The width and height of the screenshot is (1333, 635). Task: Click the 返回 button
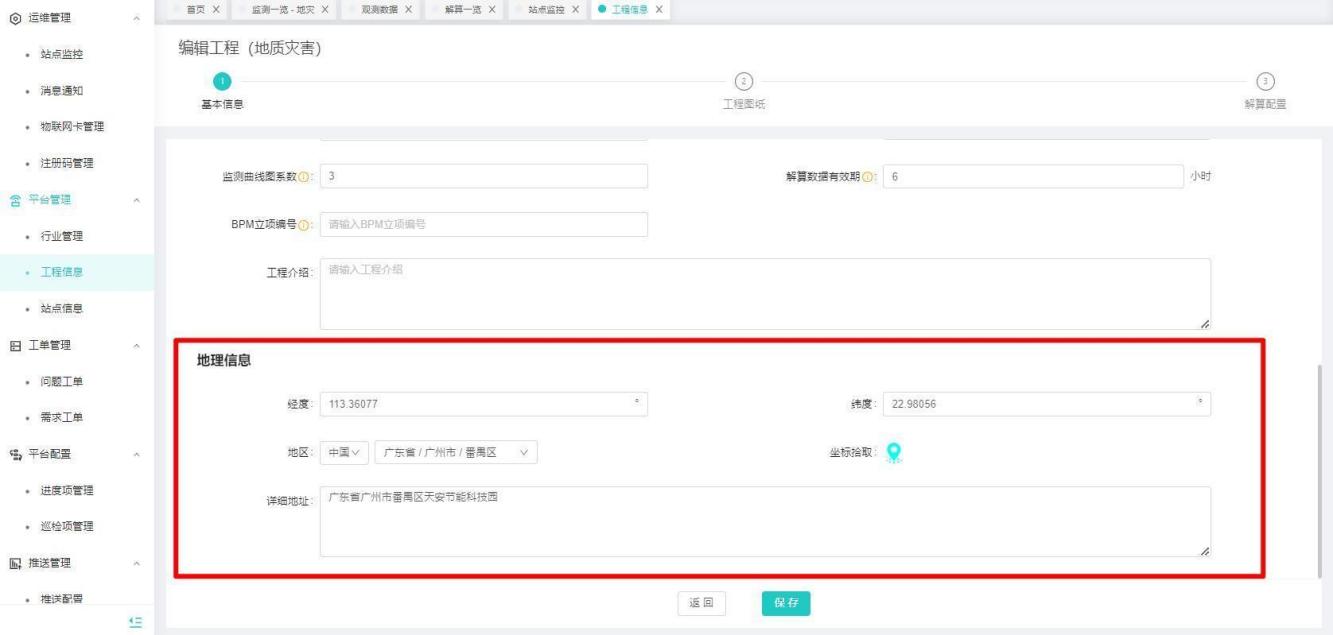(x=701, y=603)
